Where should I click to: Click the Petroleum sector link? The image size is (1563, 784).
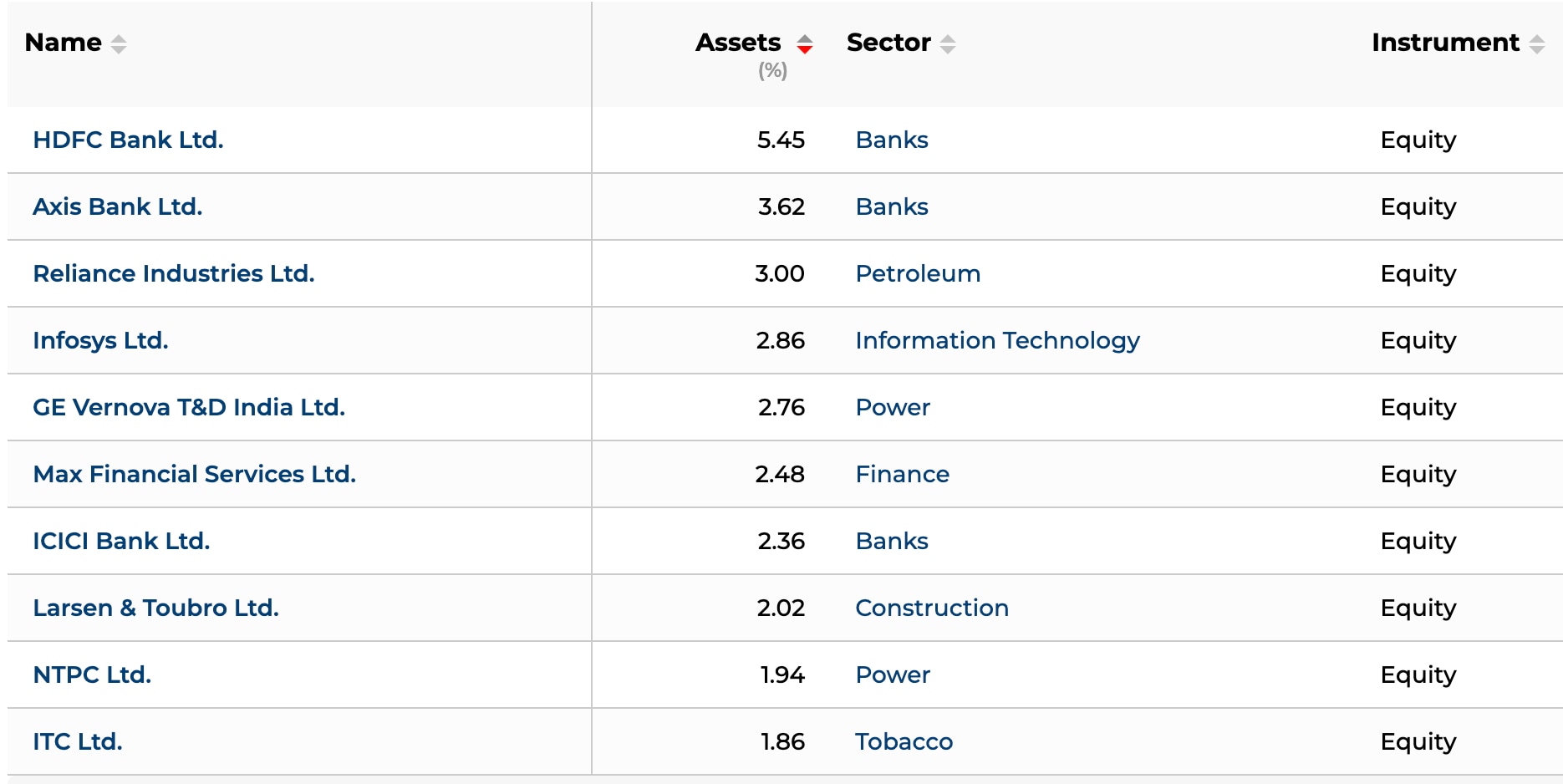pos(917,273)
